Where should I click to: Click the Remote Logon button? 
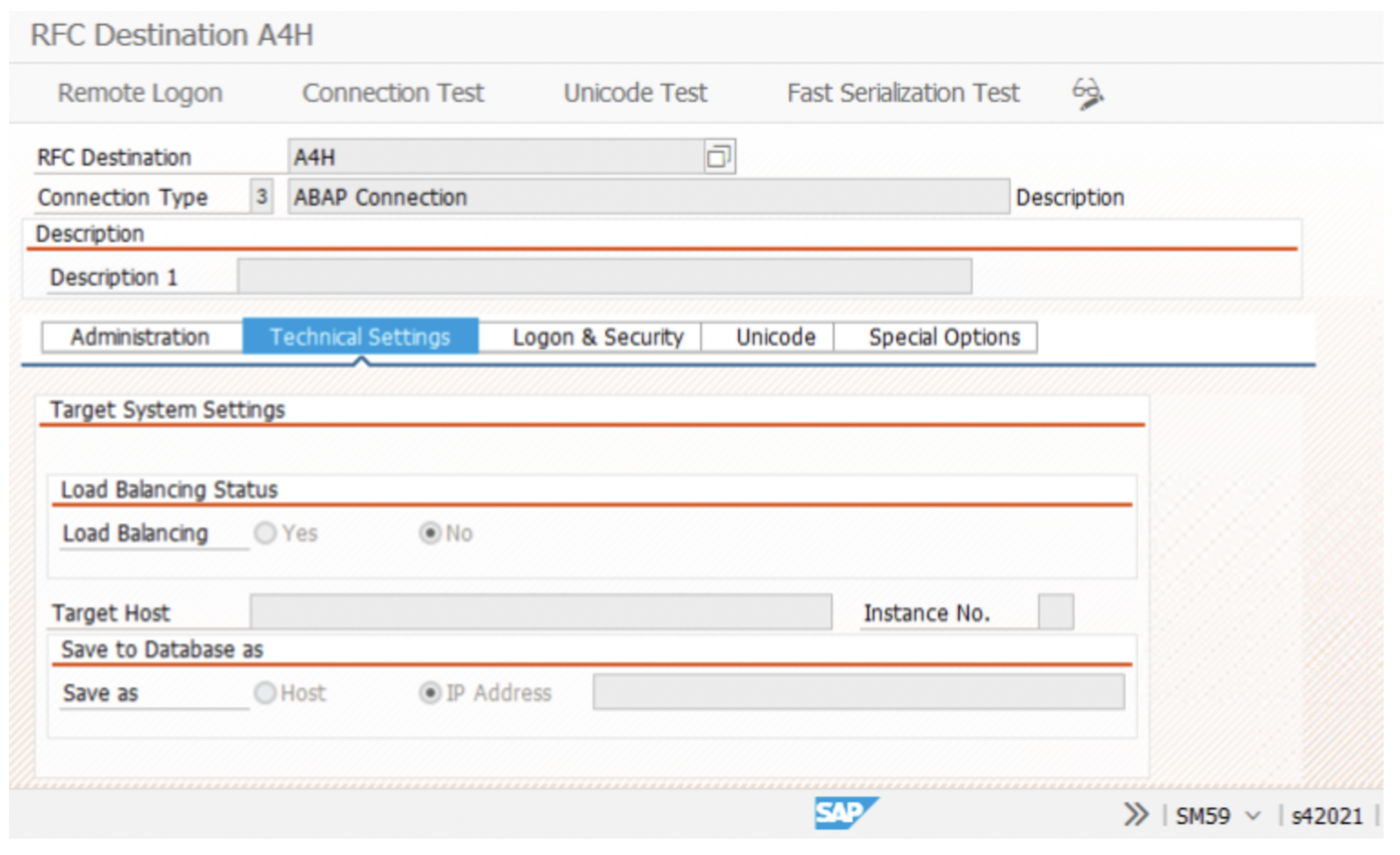139,92
